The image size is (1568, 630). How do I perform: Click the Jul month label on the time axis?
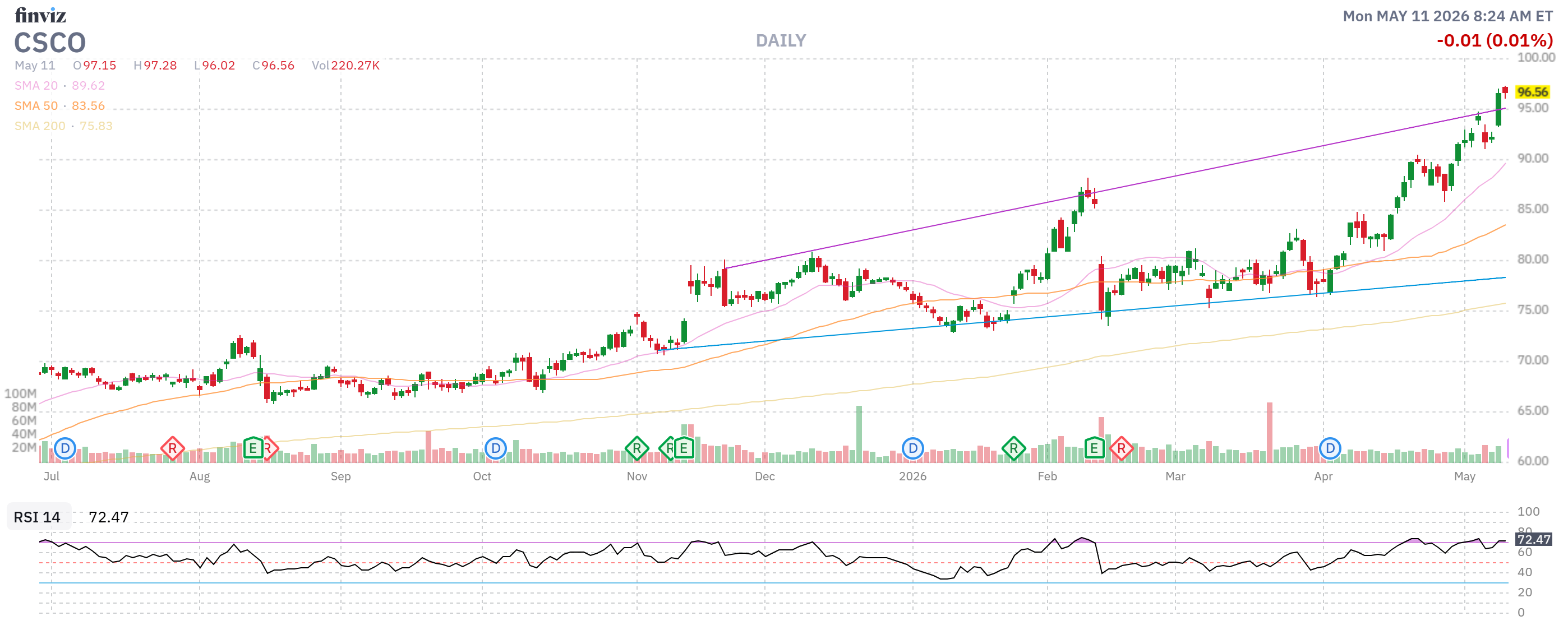click(x=52, y=477)
